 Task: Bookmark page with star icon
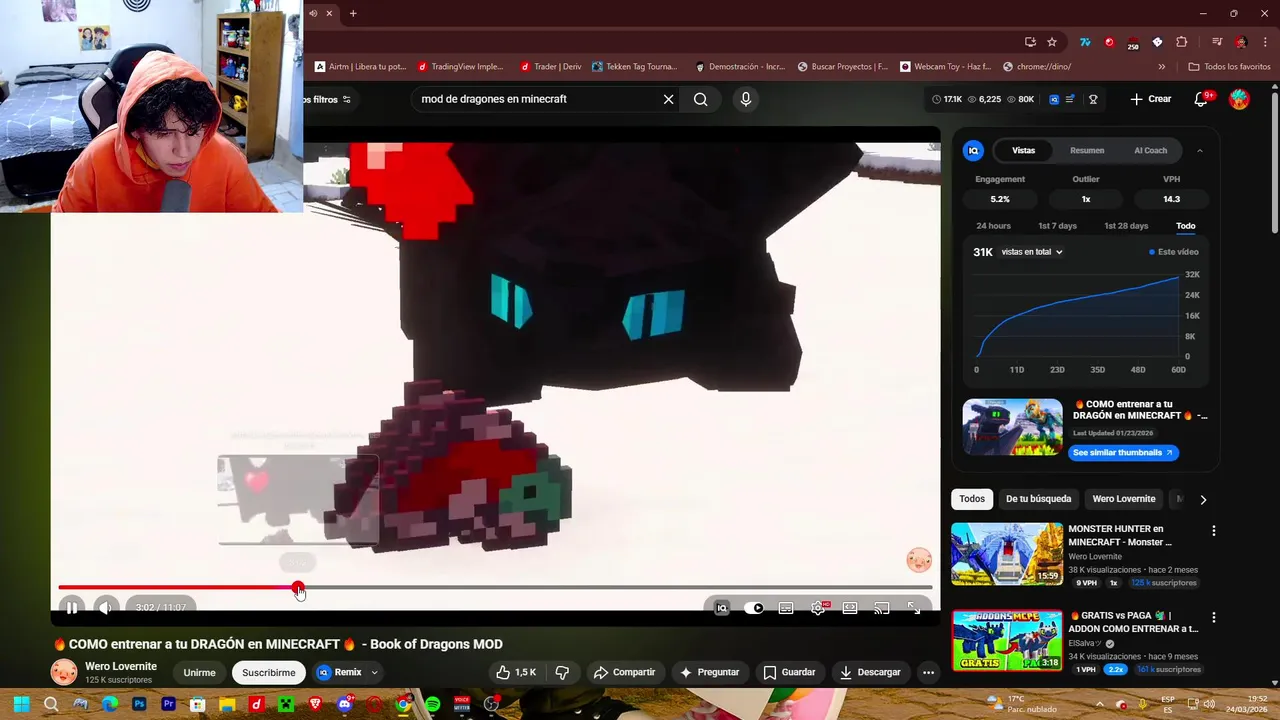[1052, 42]
